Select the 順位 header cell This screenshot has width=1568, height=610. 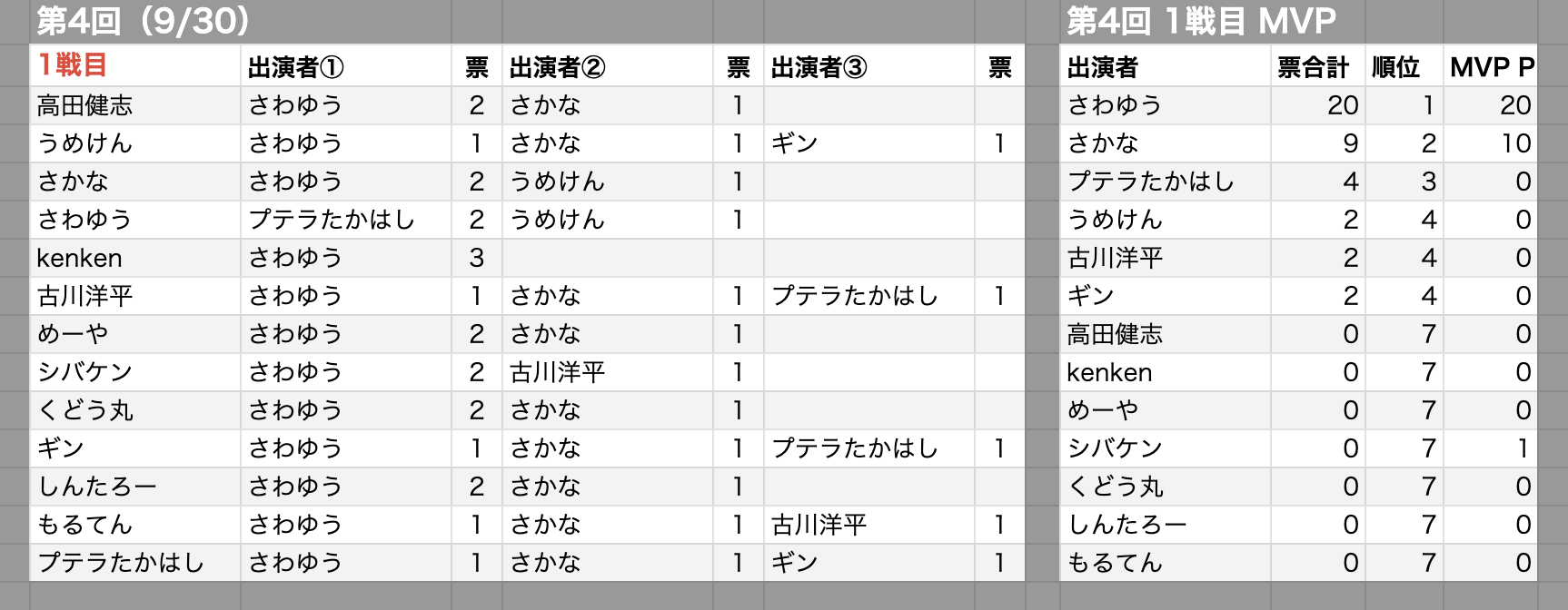[1395, 67]
